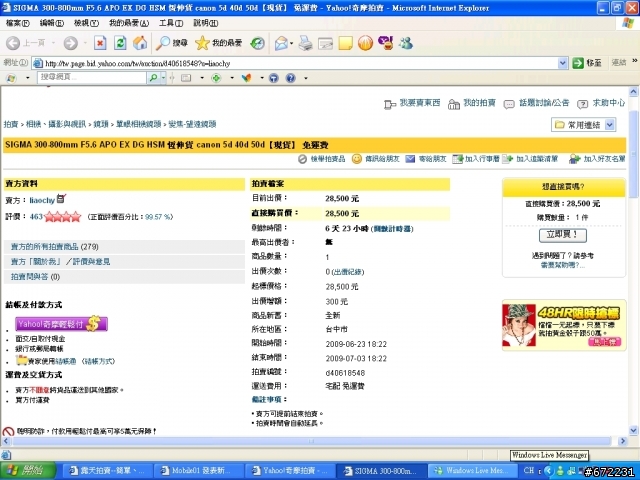Click the Yahoo Messenger toolbar icon

[x=385, y=43]
